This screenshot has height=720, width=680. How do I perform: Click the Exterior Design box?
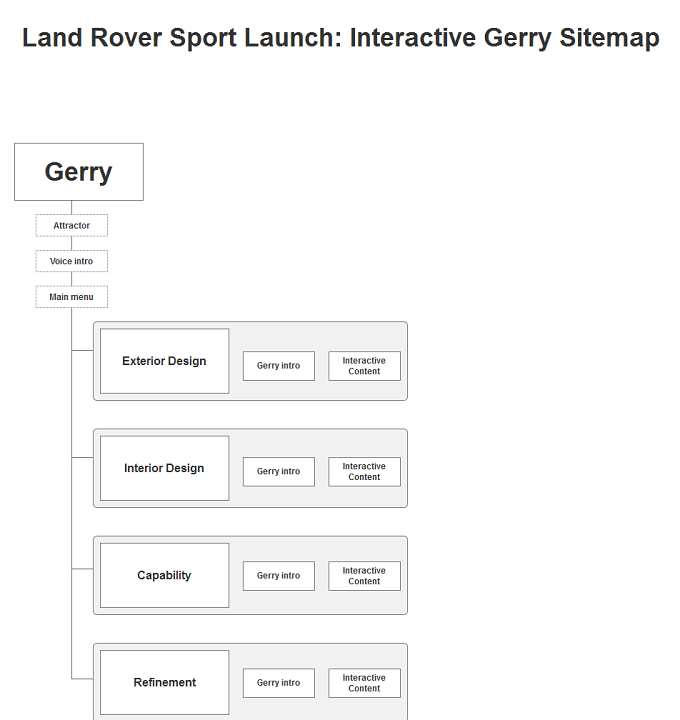click(x=164, y=361)
